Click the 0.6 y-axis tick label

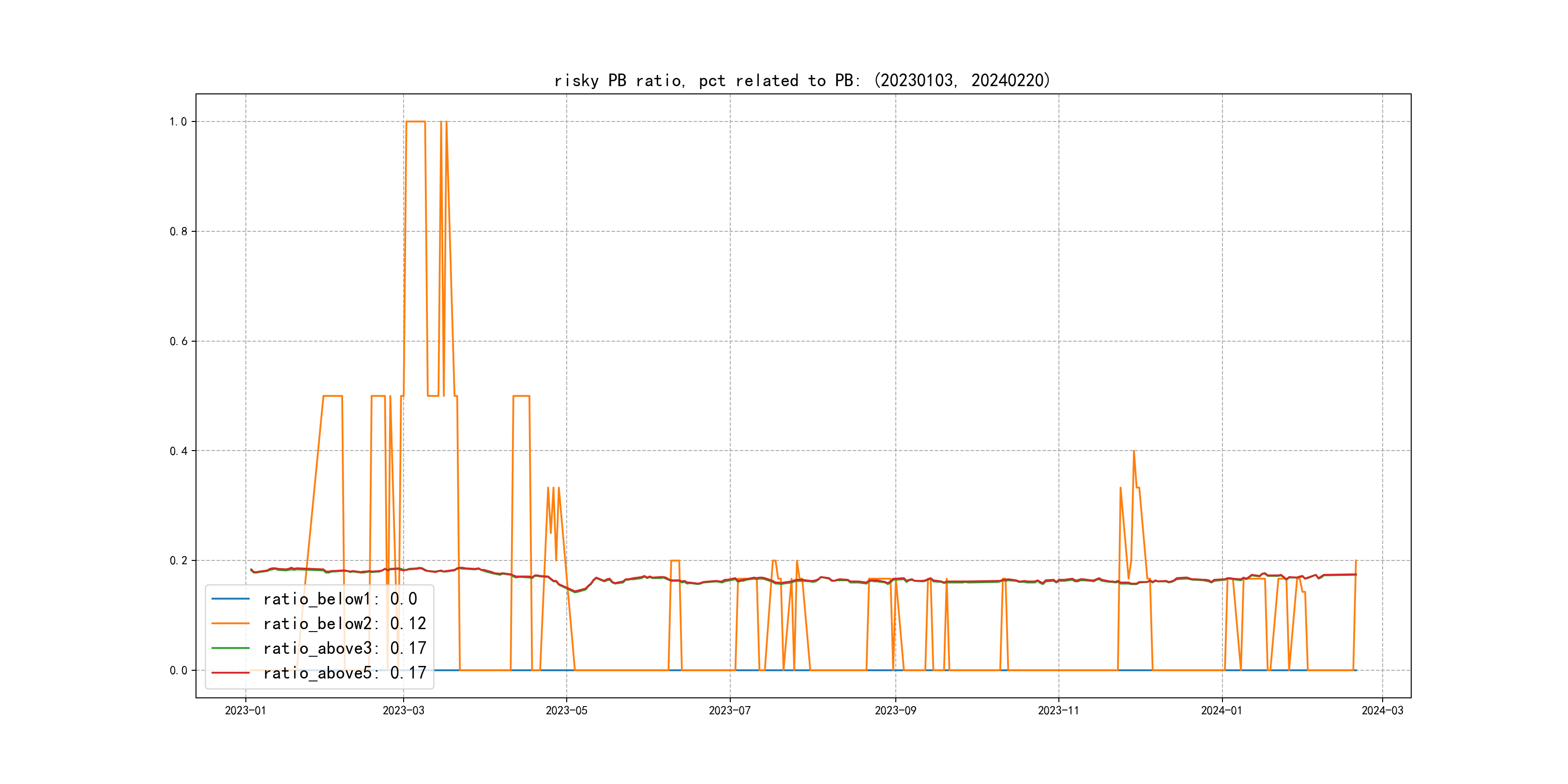pos(178,342)
